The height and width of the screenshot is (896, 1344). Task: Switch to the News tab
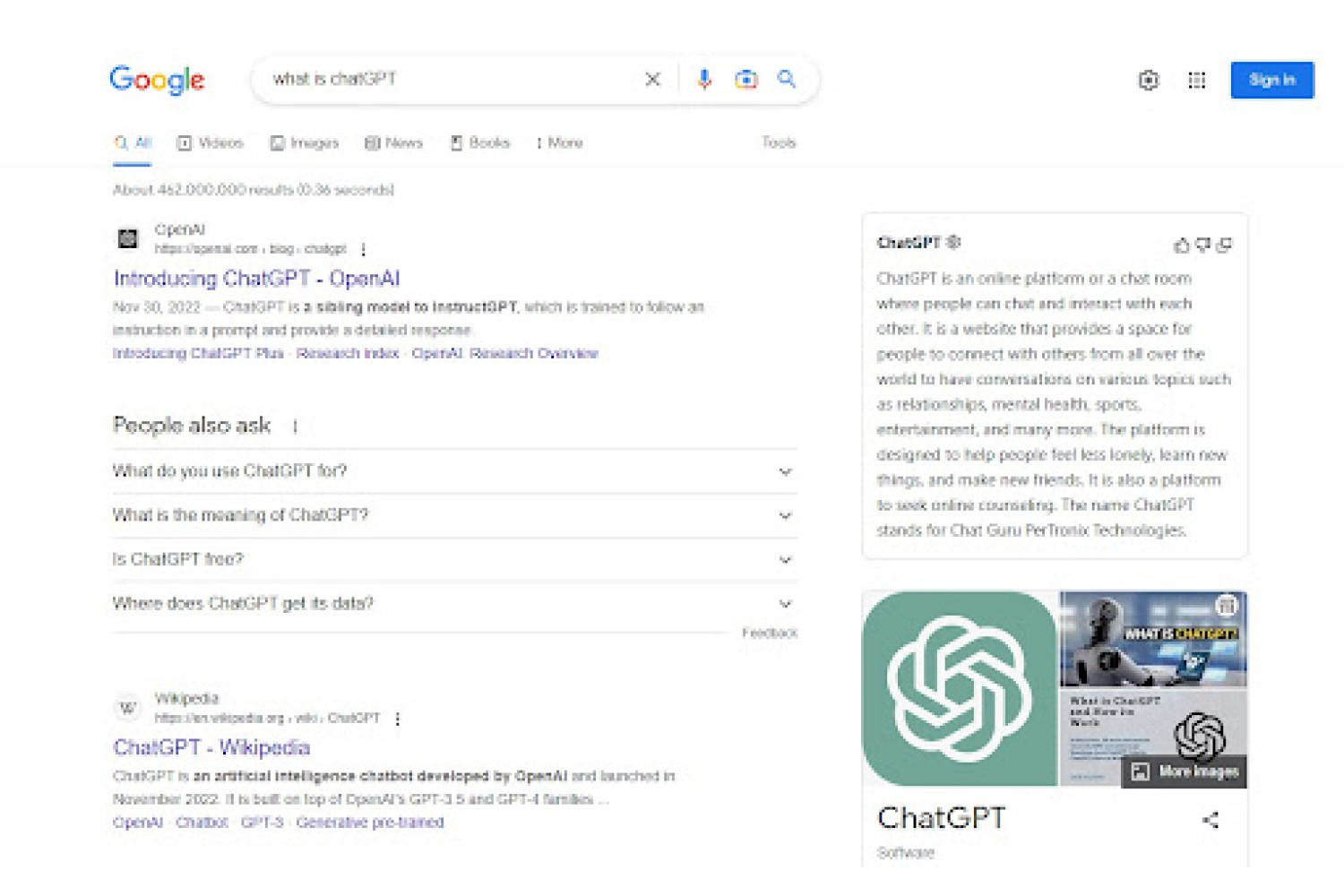[393, 142]
